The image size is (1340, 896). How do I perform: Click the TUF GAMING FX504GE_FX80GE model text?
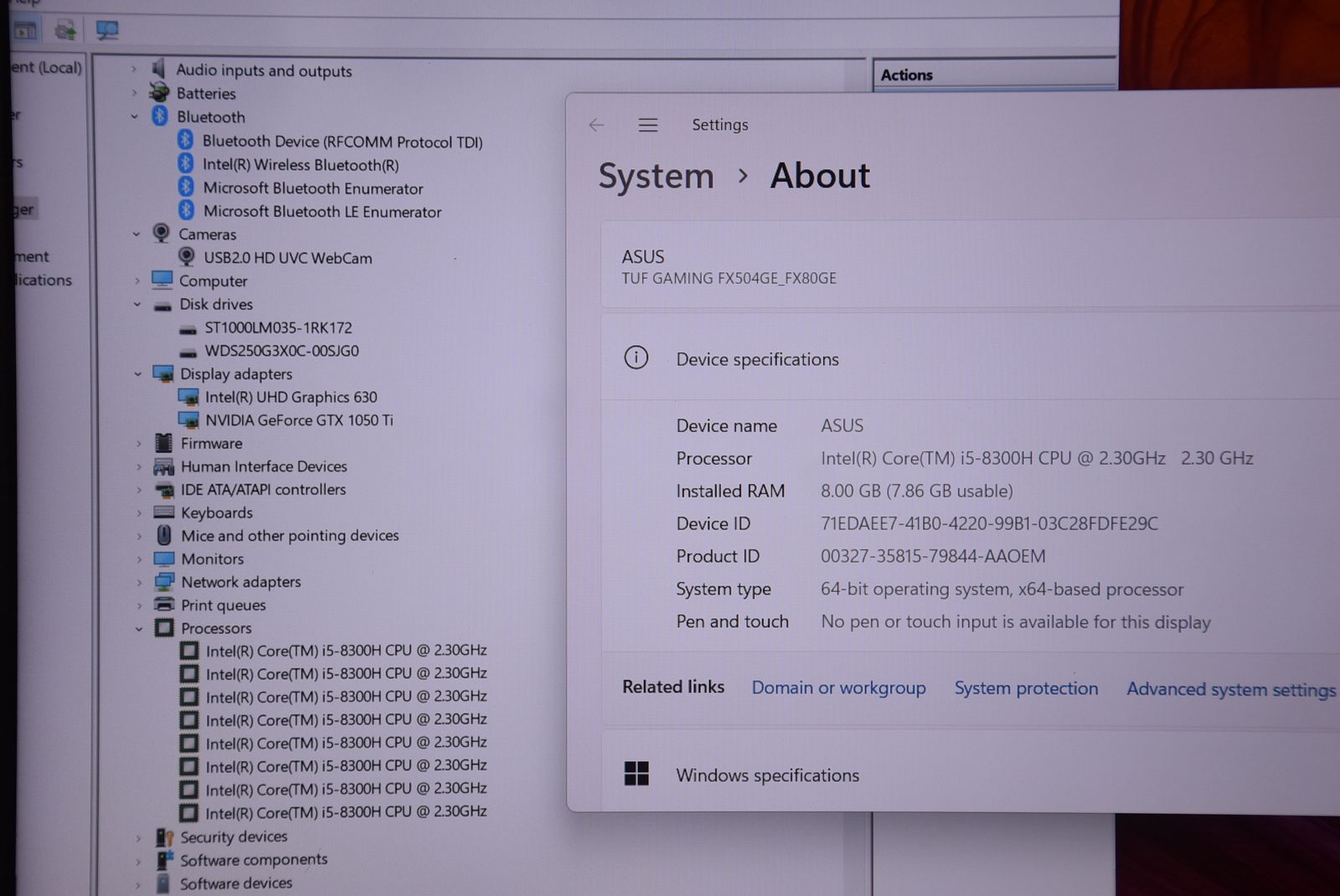[729, 278]
